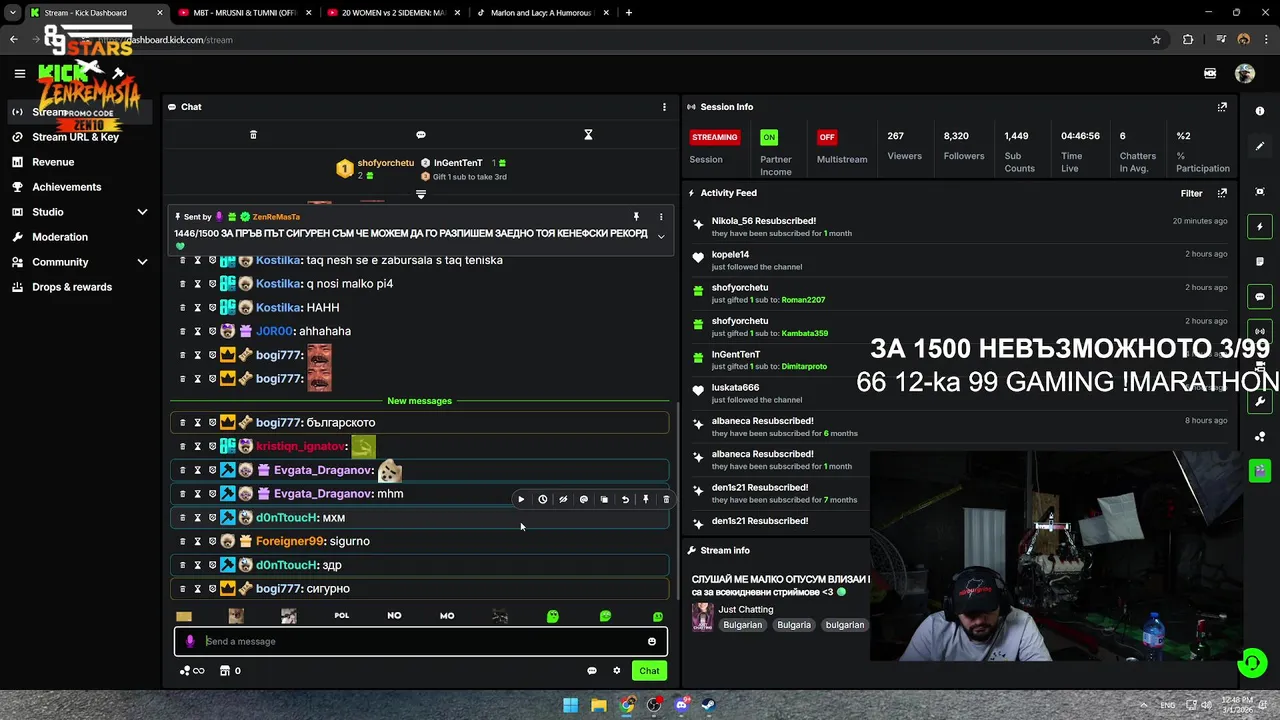Click the Kostilka username on 'HAHH' message

[279, 308]
